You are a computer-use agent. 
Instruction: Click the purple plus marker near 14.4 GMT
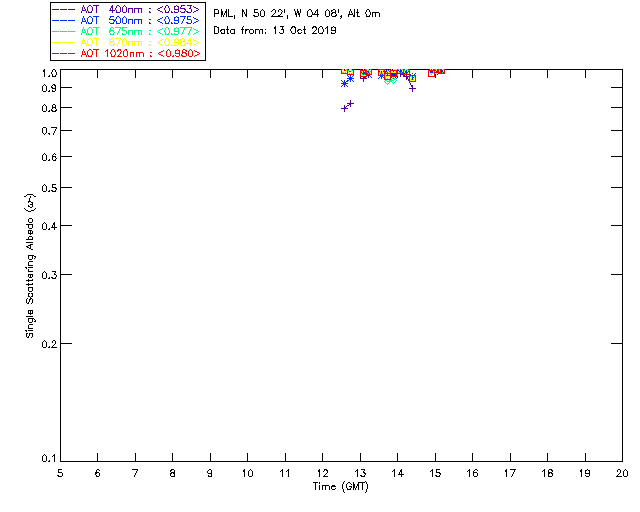point(412,88)
